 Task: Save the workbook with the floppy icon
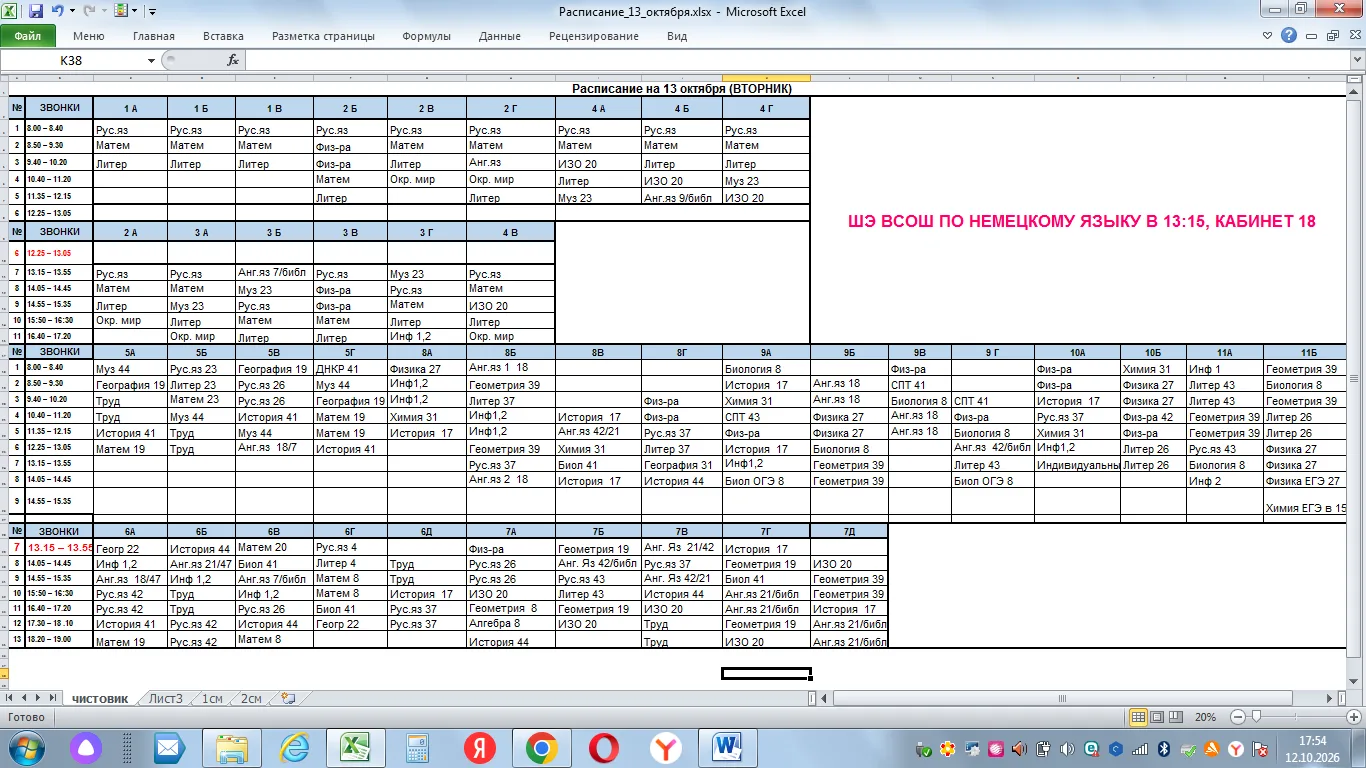[x=36, y=11]
